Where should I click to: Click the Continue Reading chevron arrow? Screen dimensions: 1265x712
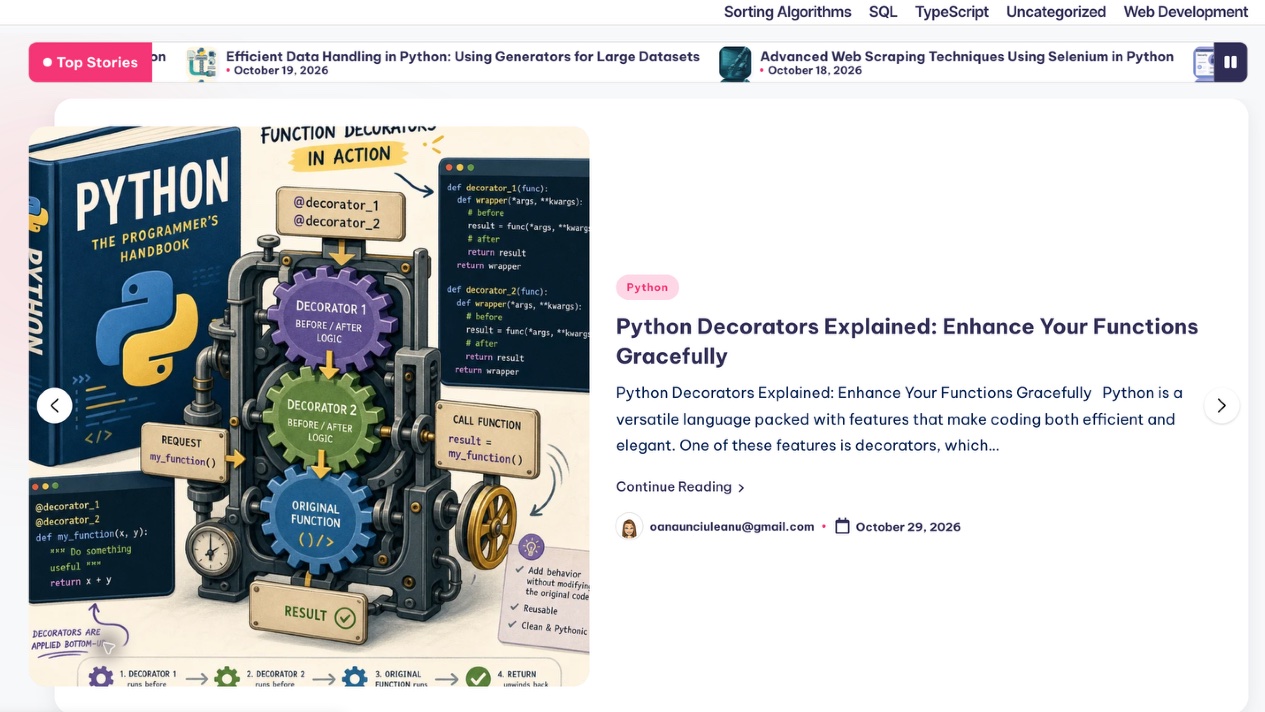741,488
